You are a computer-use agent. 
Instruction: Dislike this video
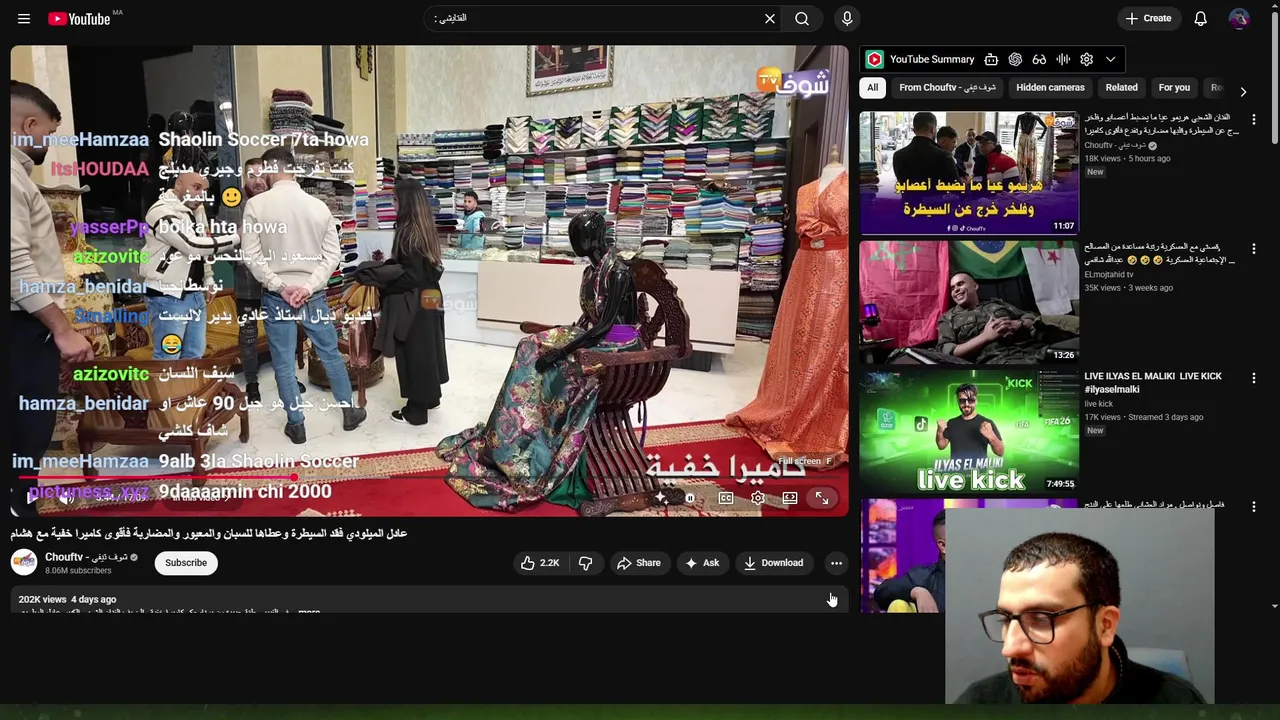pos(585,563)
